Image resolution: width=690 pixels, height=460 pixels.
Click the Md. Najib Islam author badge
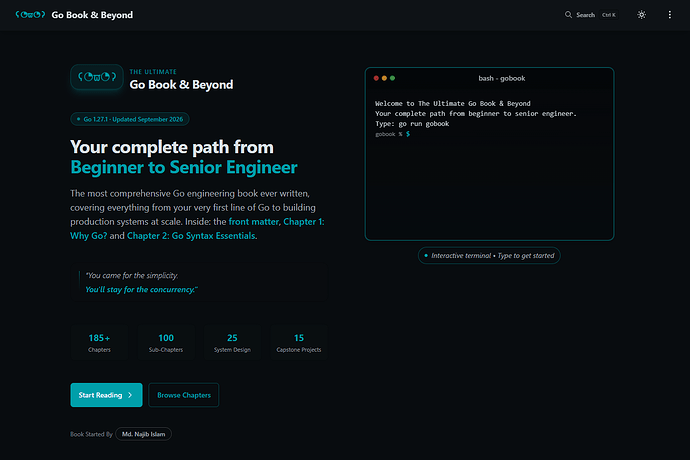[x=143, y=434]
